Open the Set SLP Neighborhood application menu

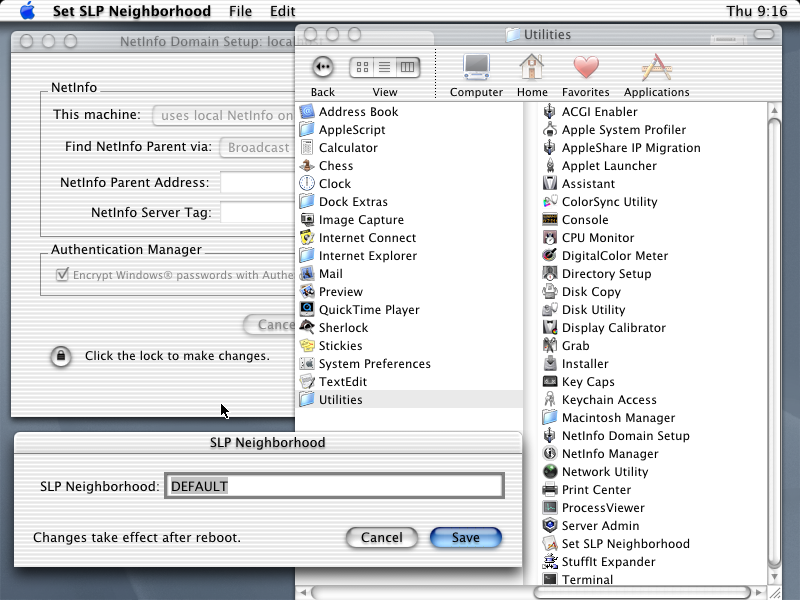pyautogui.click(x=132, y=11)
